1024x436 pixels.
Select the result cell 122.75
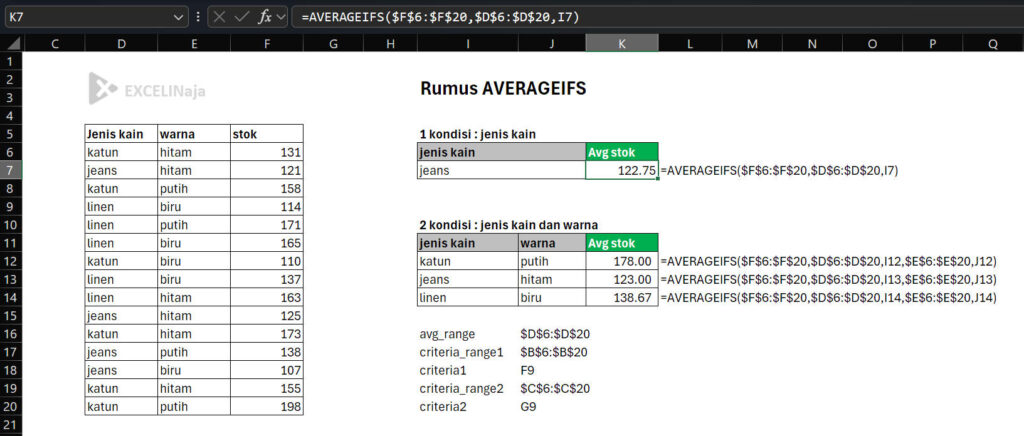(x=622, y=170)
